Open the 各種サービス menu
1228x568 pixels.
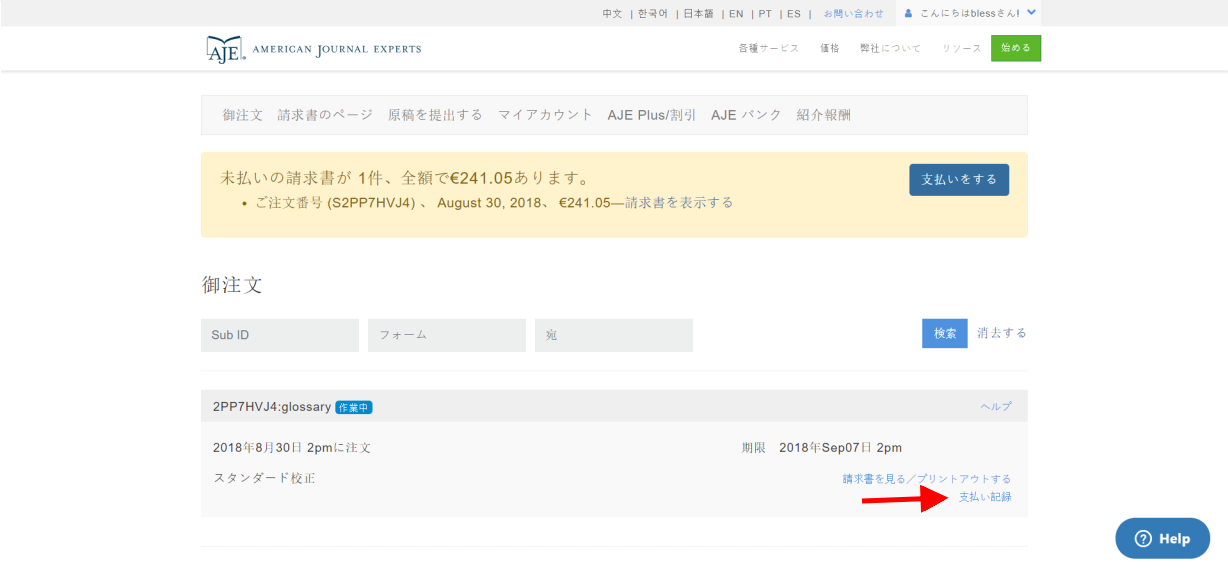(769, 48)
